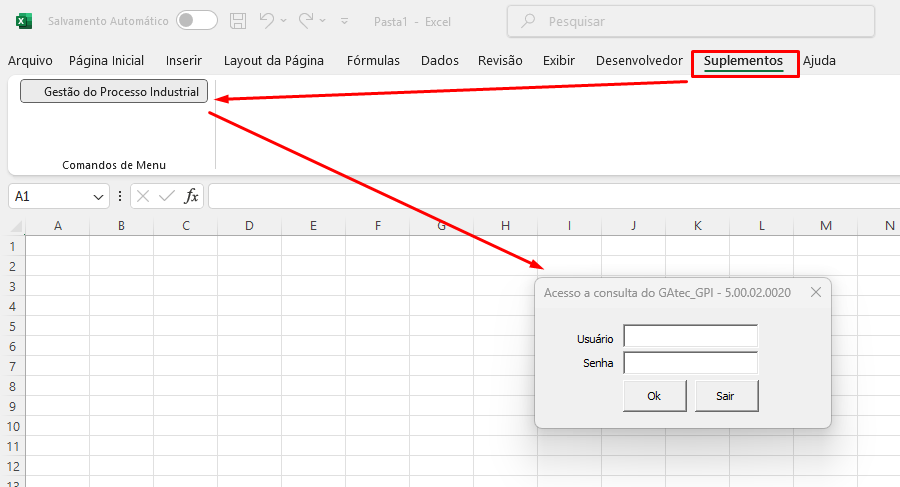Switch to the Fórmulas tab
The image size is (900, 487).
click(373, 61)
